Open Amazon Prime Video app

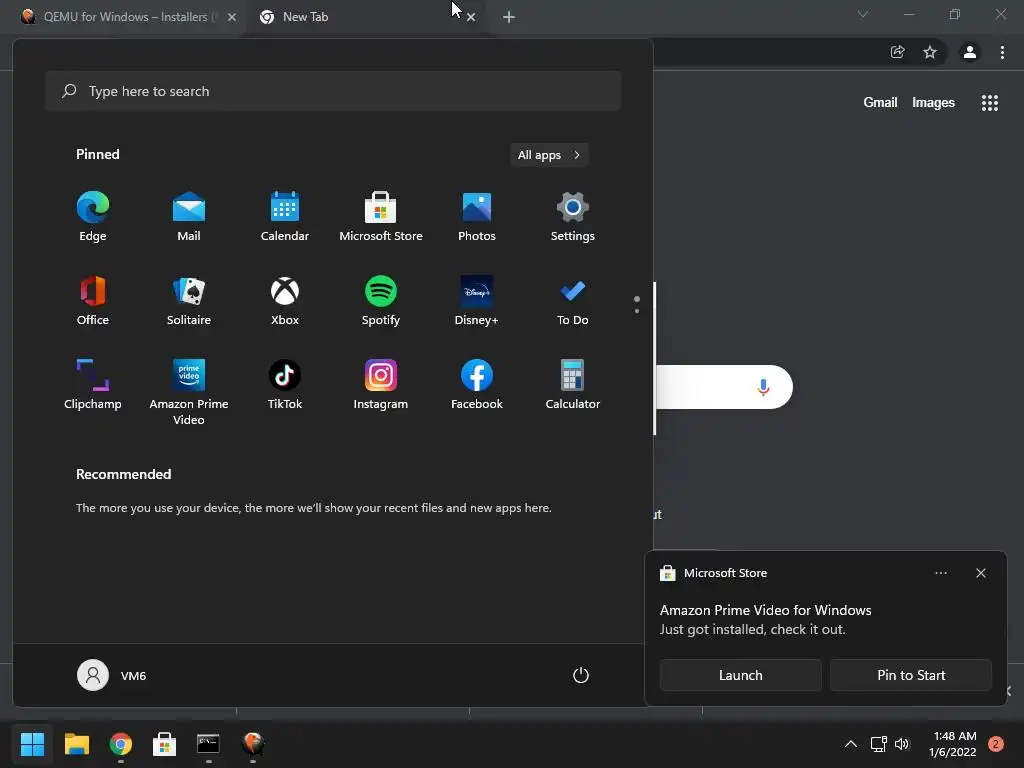(x=189, y=392)
